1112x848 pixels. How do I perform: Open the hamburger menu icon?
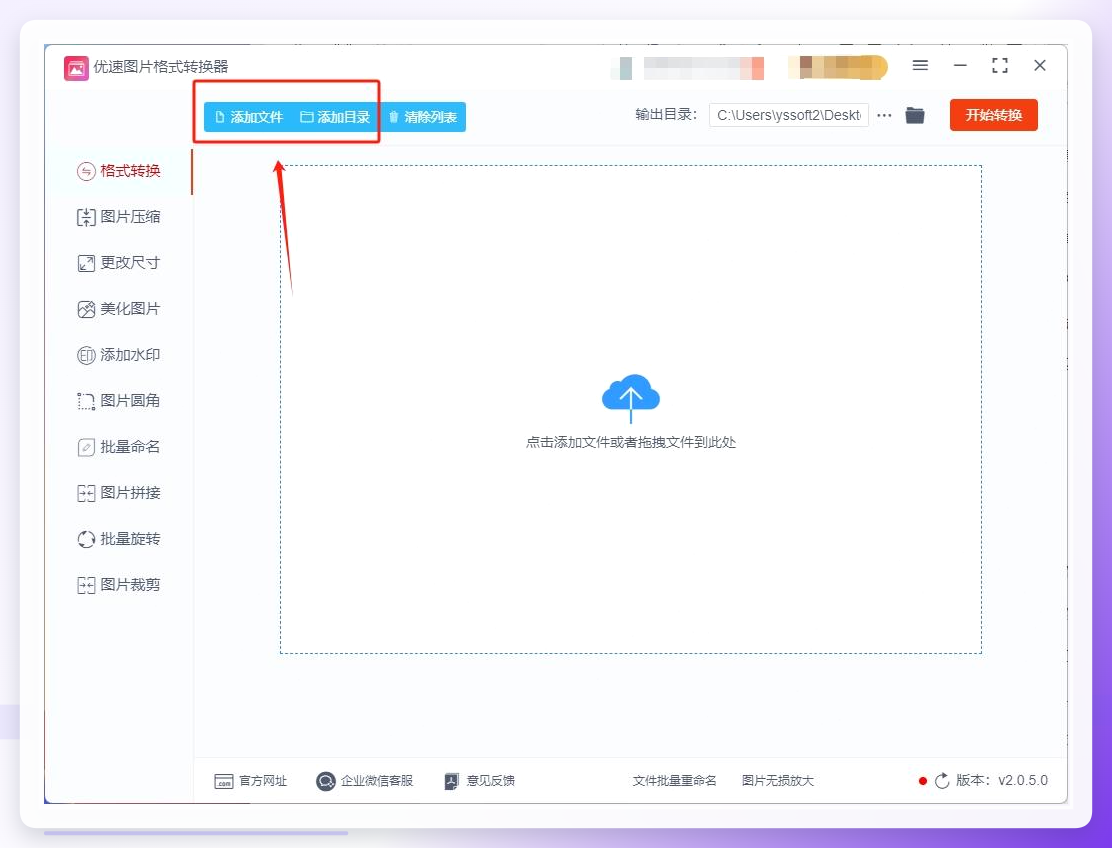921,65
